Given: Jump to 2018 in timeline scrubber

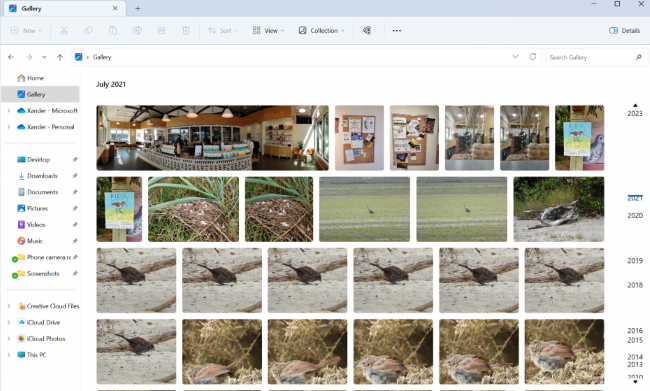Looking at the screenshot, I should tap(635, 285).
